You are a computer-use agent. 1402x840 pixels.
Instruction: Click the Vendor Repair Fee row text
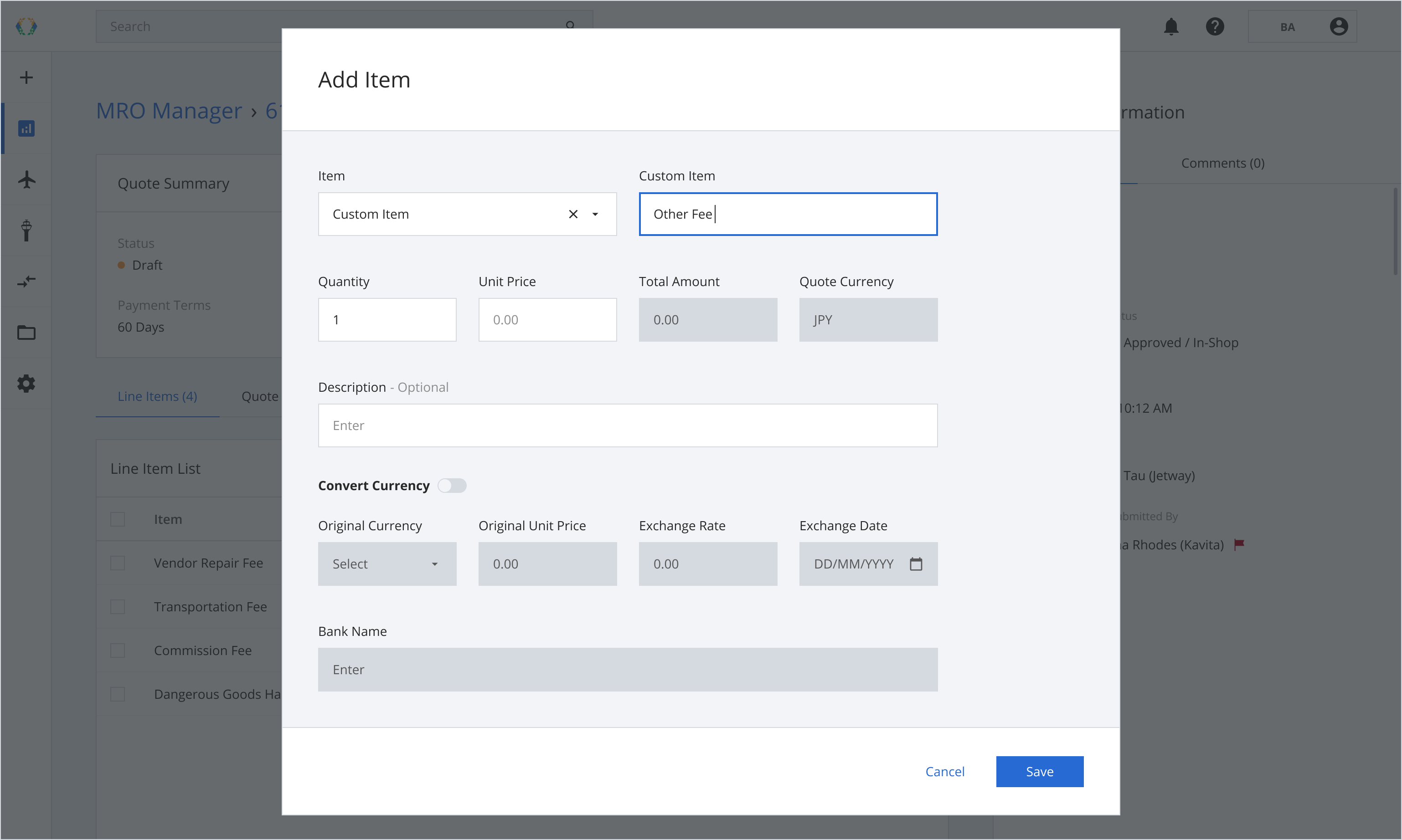(208, 563)
